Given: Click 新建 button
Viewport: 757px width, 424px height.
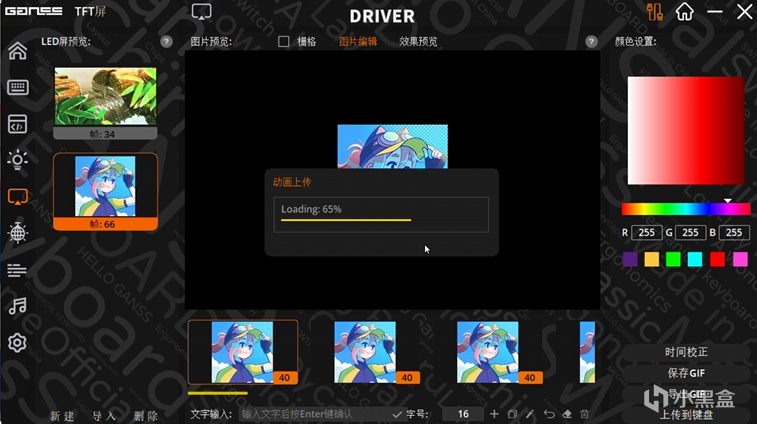Looking at the screenshot, I should [x=62, y=416].
